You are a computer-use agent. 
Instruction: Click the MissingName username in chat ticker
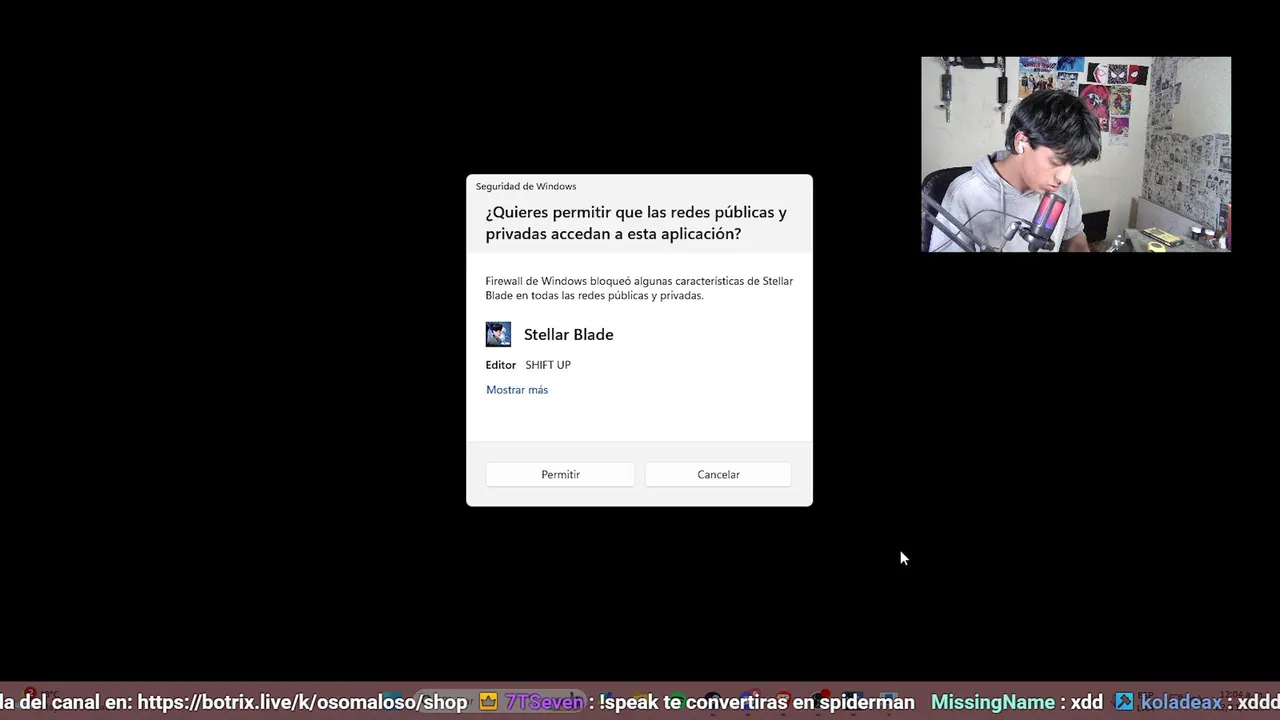(993, 702)
